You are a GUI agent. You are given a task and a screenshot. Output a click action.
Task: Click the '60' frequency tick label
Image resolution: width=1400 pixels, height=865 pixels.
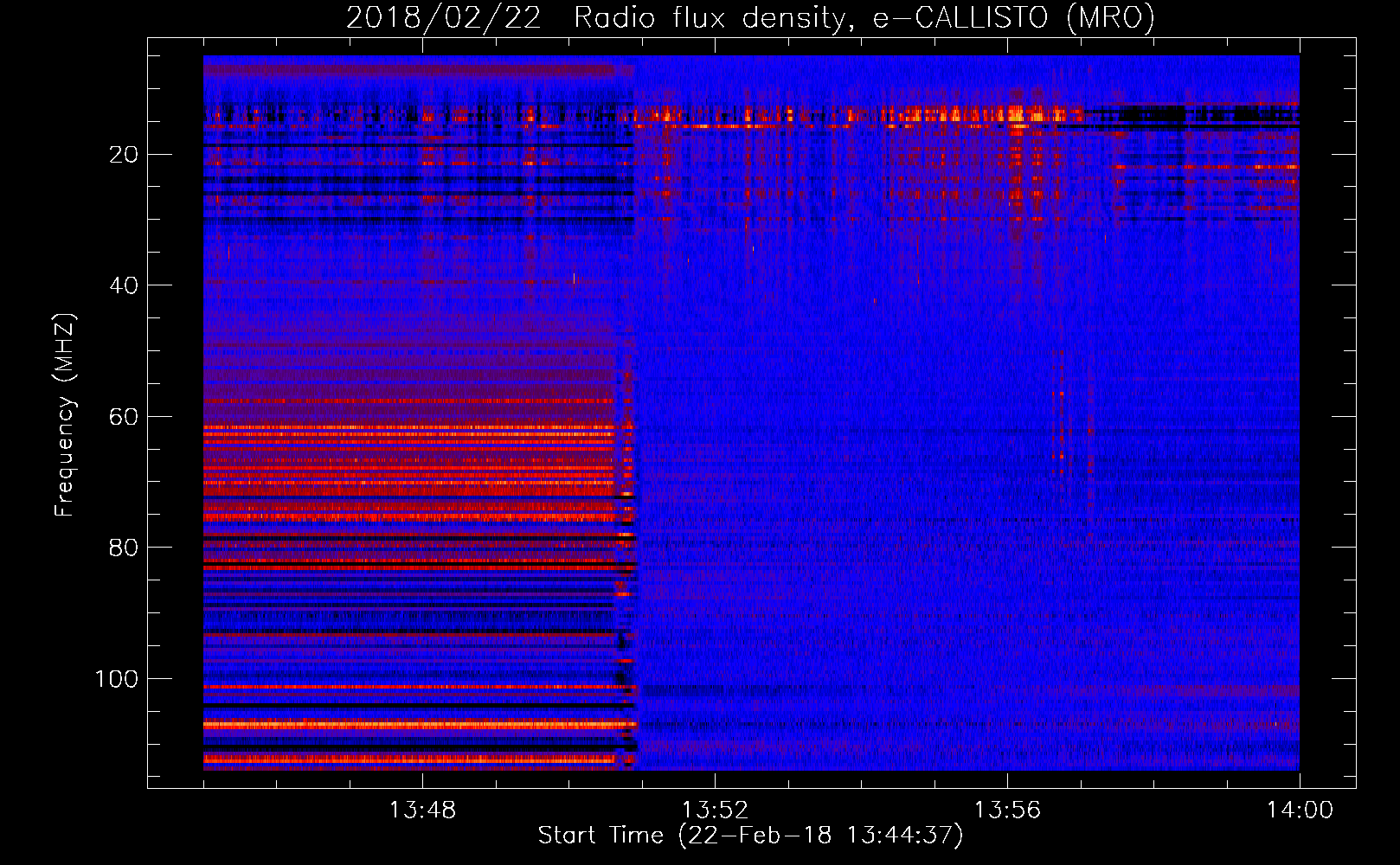coord(124,416)
